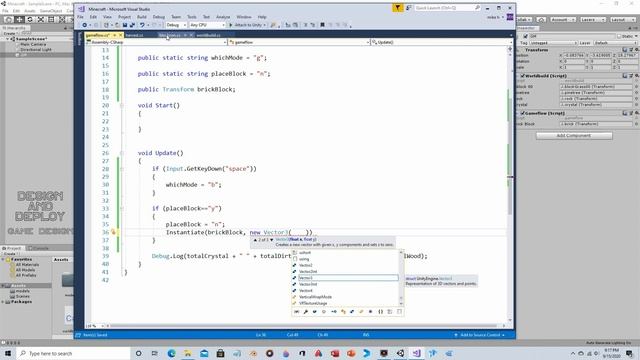Viewport: 640px width, 360px height.
Task: Select Vector3 in the IntelliSense list
Action: coord(348,278)
